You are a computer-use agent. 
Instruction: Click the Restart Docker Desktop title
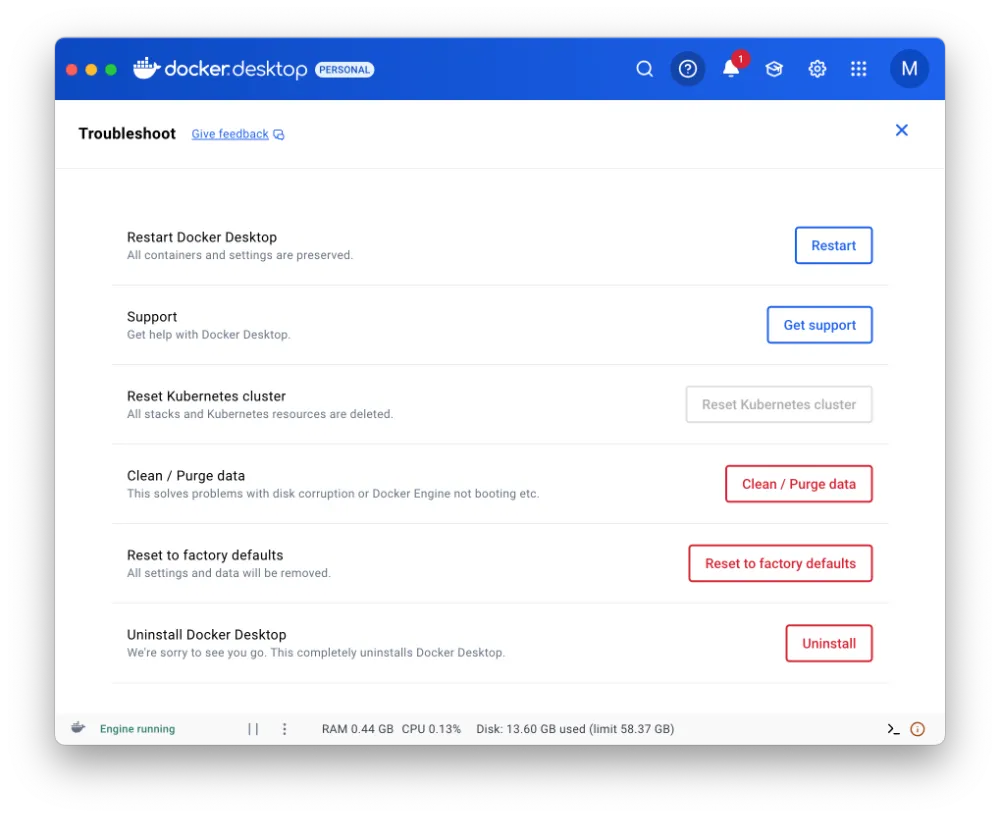click(x=202, y=237)
